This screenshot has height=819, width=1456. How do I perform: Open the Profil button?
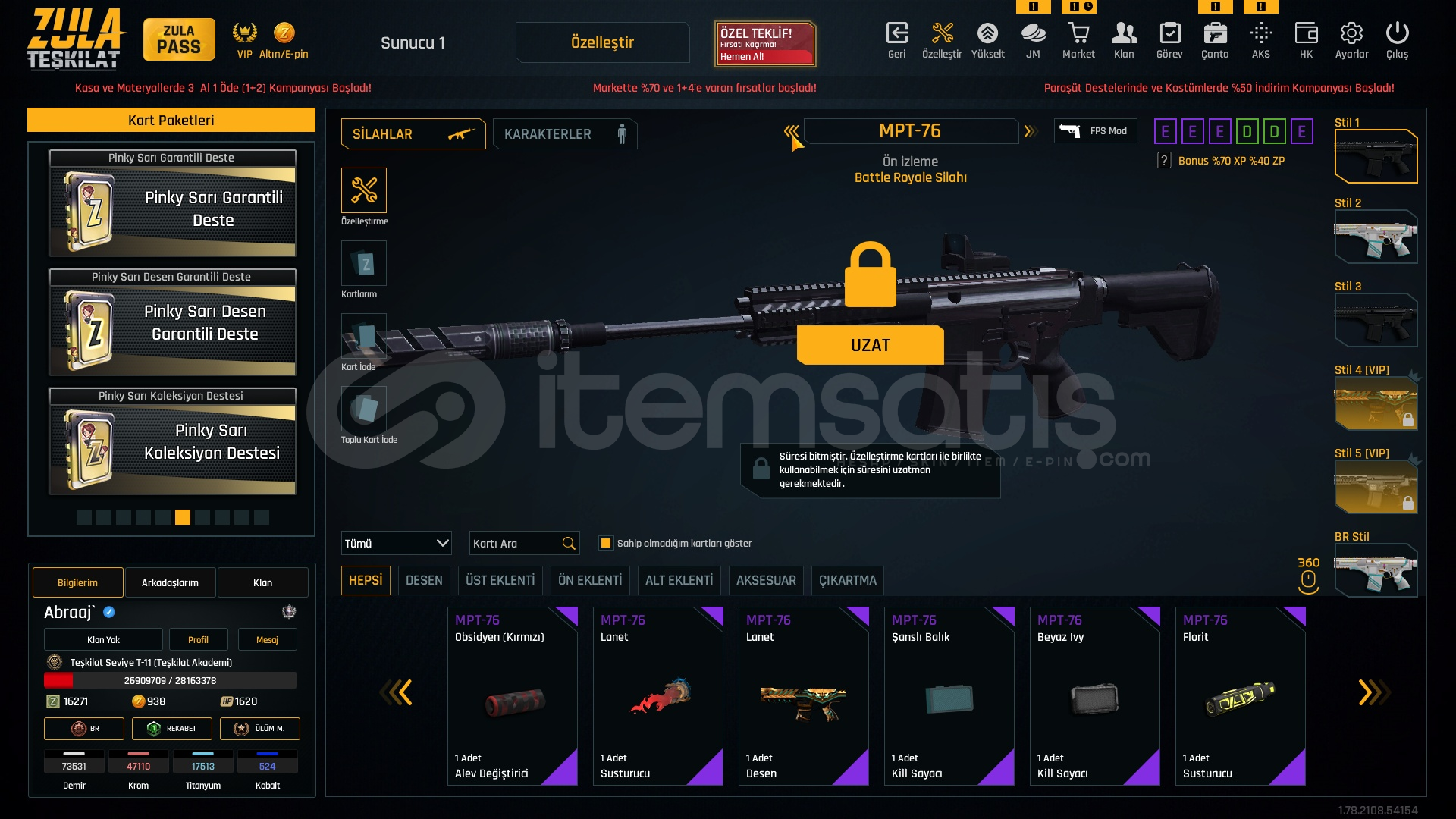click(198, 639)
